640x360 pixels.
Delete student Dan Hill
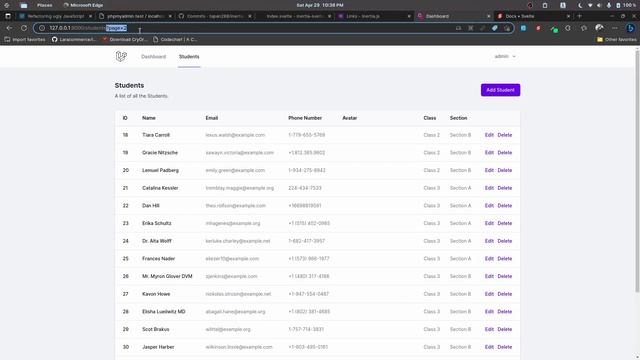pos(504,206)
